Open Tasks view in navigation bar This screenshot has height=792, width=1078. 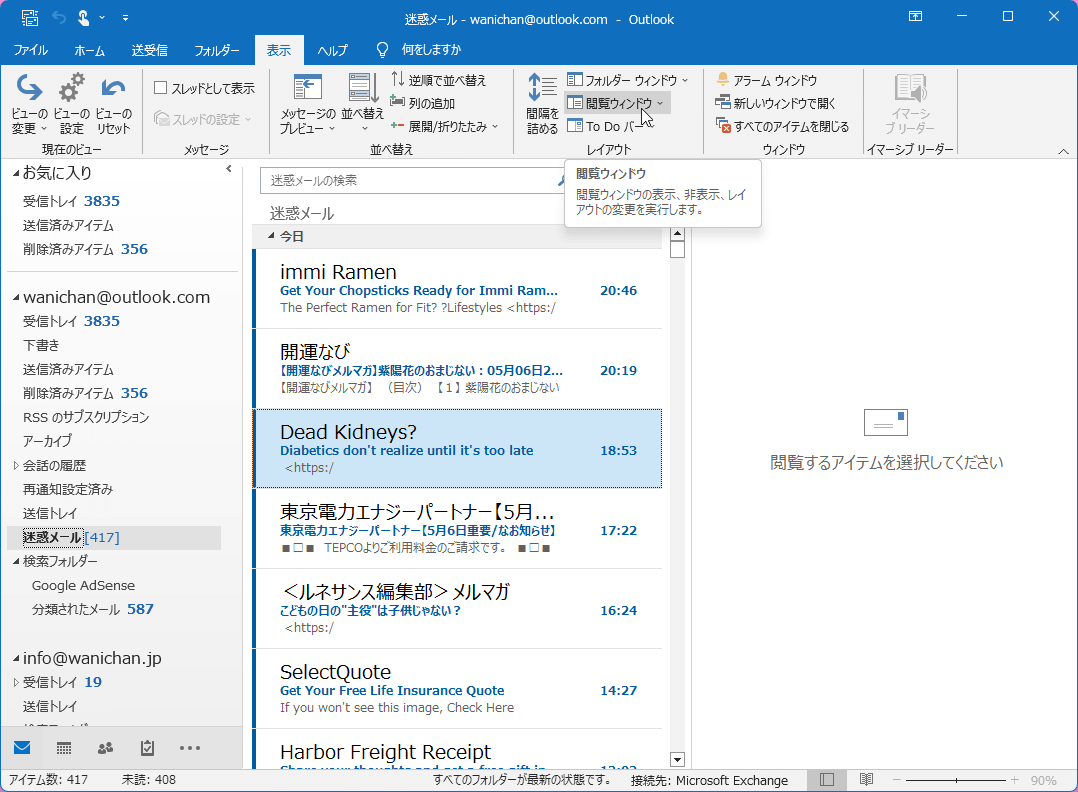tap(147, 748)
